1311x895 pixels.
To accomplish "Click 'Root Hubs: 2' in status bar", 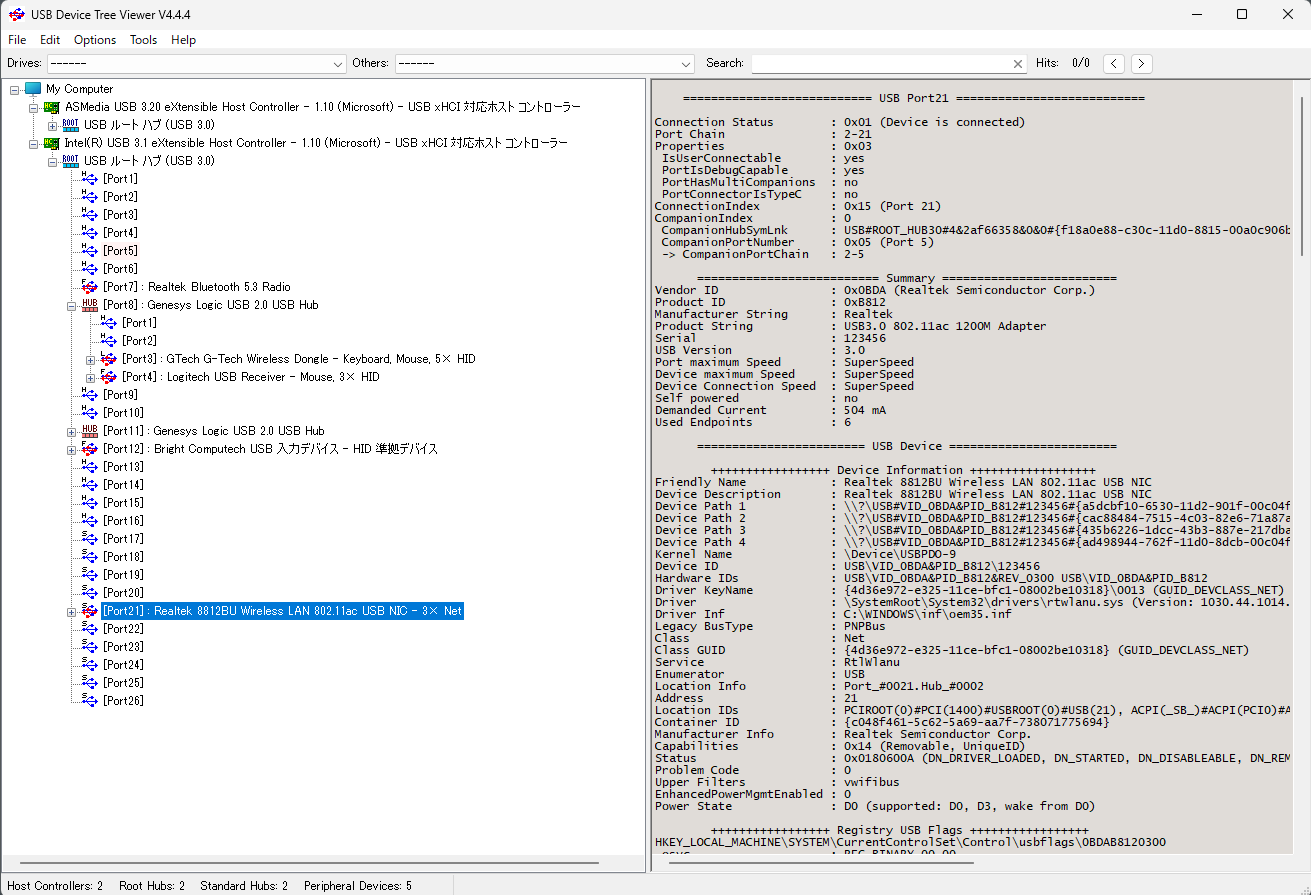I will (152, 886).
